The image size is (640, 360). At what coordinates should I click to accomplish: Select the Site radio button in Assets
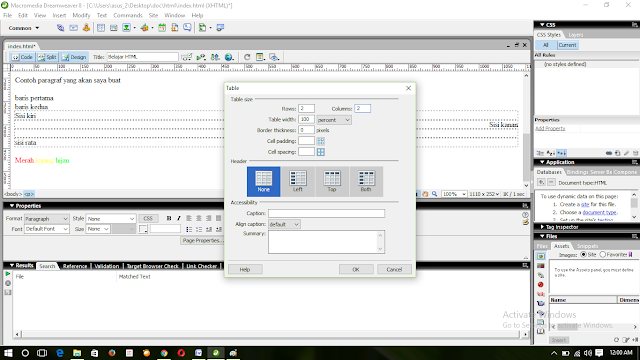pyautogui.click(x=583, y=255)
